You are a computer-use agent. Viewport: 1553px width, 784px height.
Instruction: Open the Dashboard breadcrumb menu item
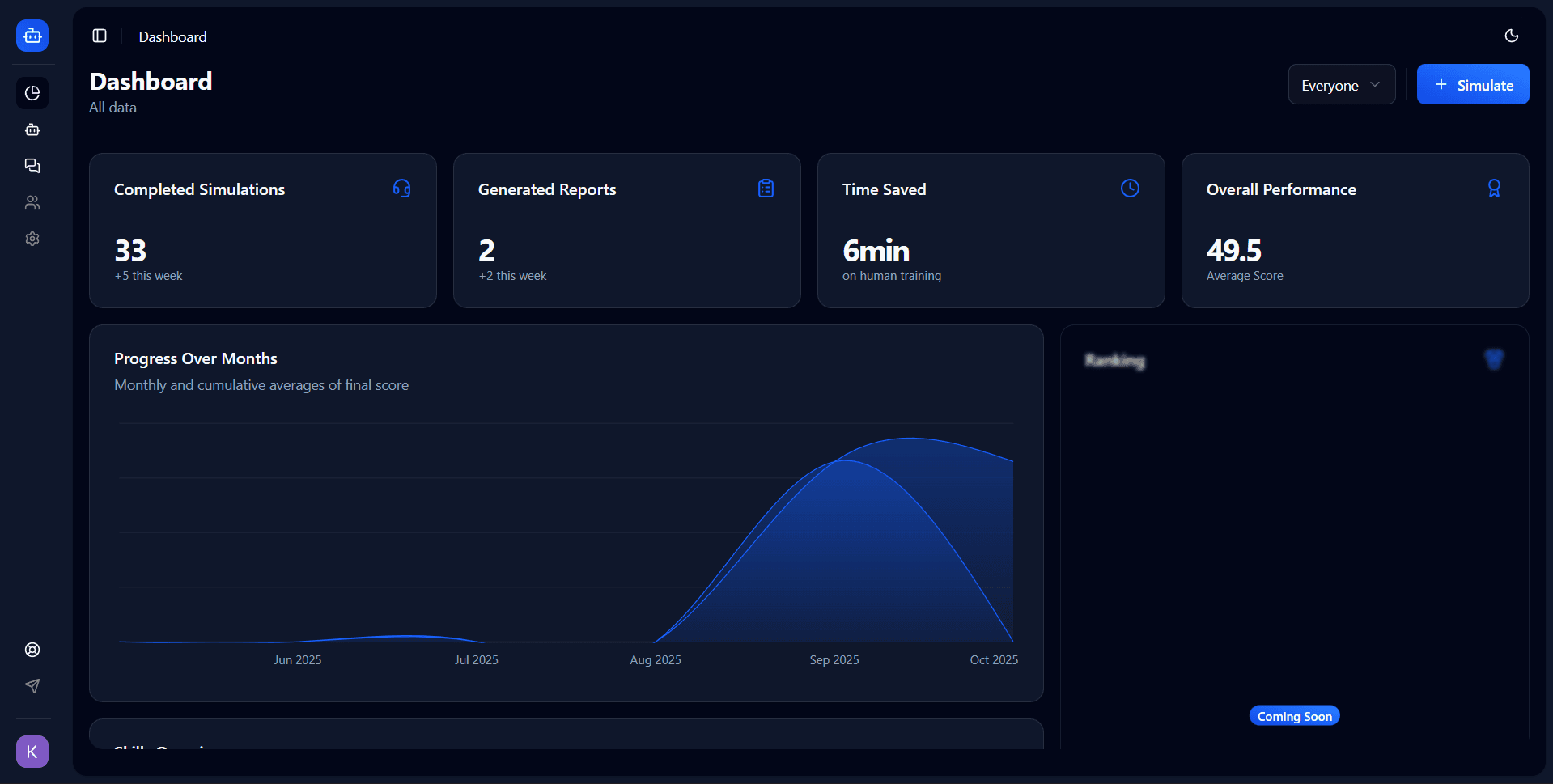click(x=172, y=36)
